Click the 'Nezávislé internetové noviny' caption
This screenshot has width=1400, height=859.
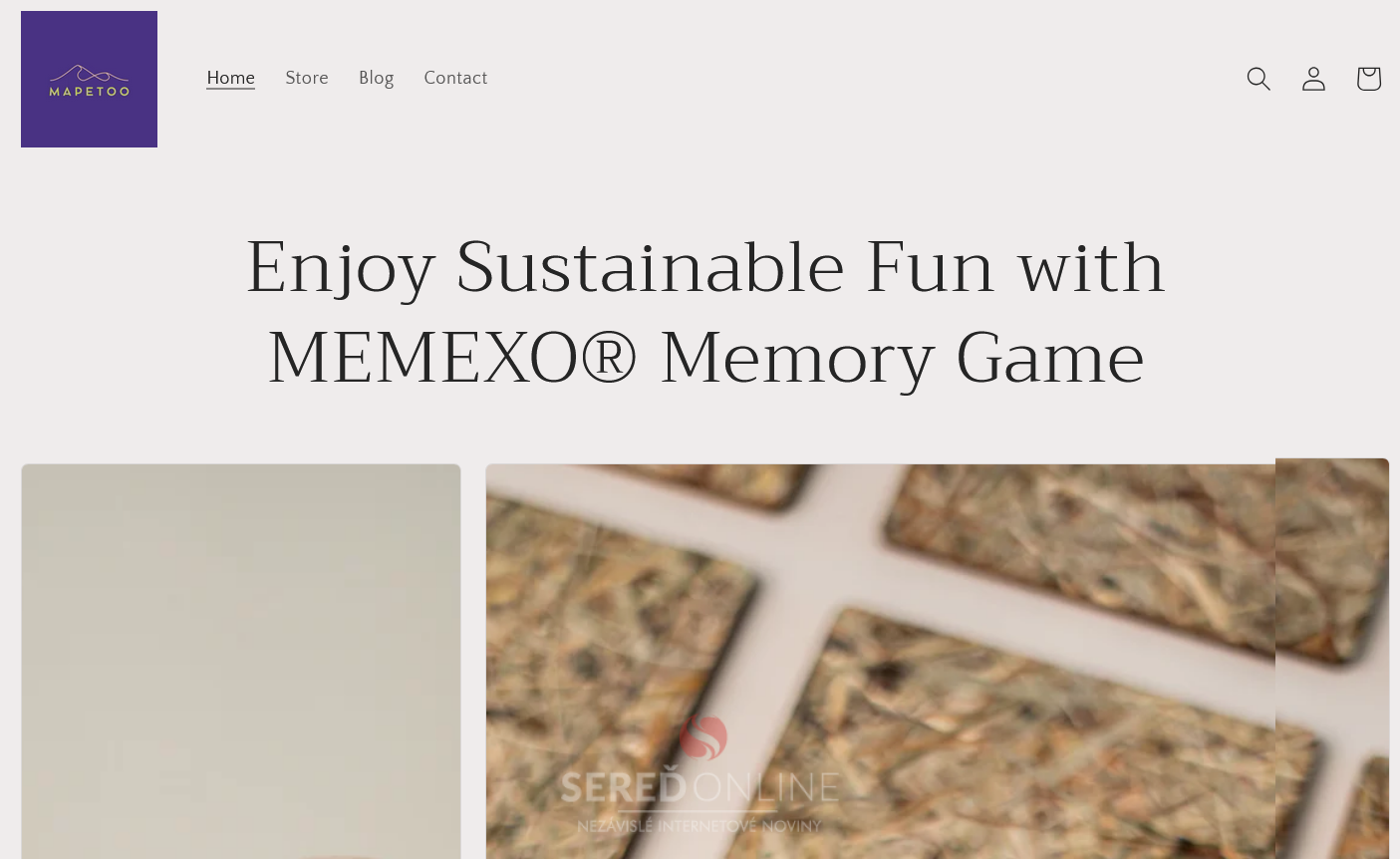click(700, 826)
